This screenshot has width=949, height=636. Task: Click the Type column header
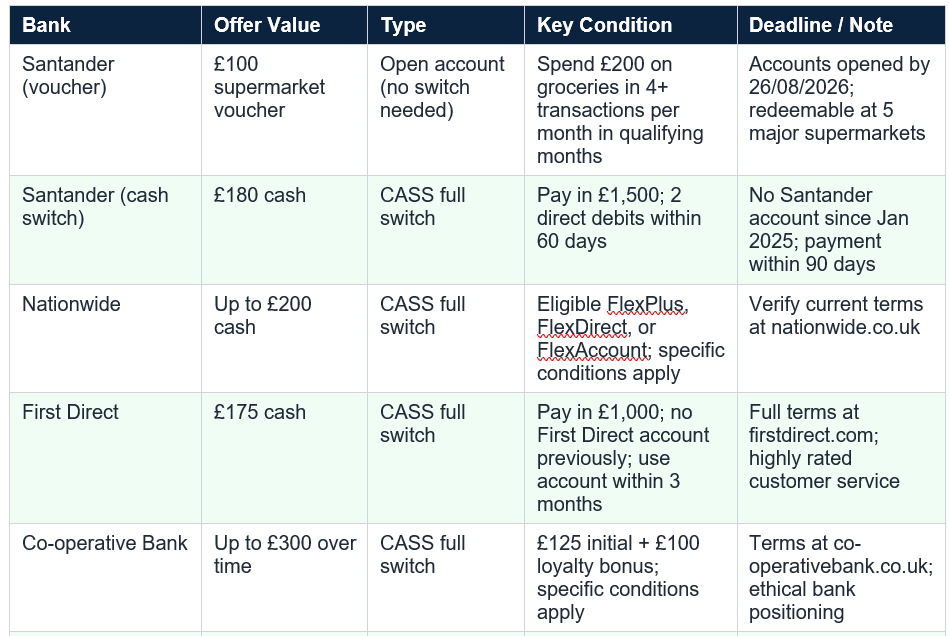pos(446,25)
